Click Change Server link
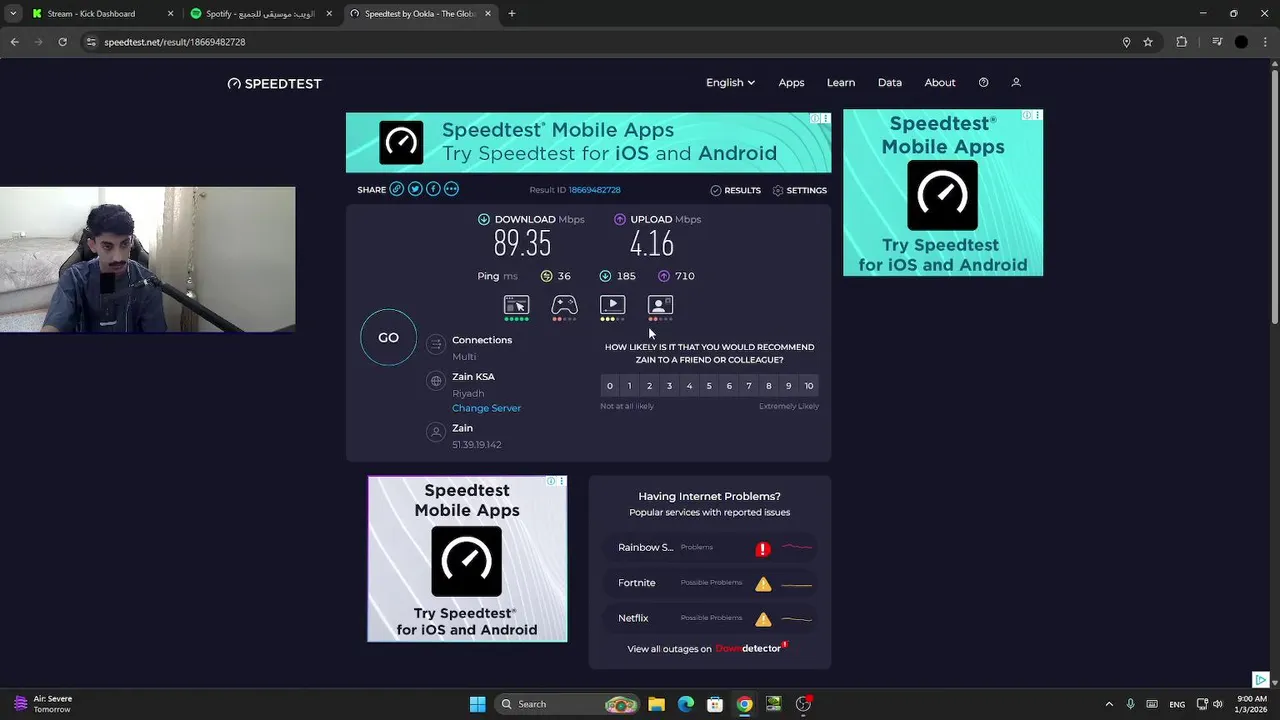 pyautogui.click(x=486, y=408)
